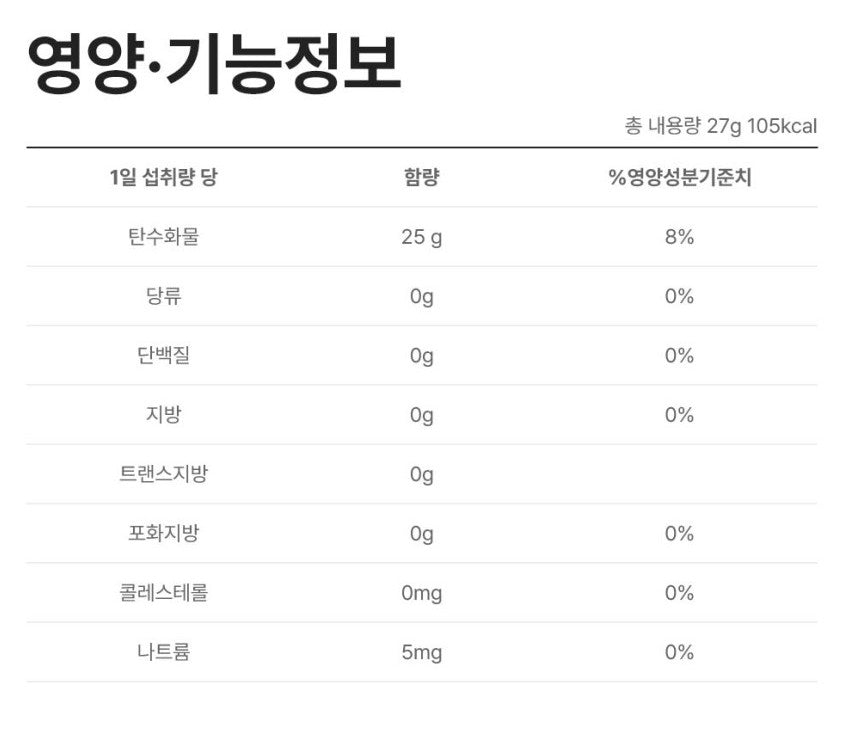The height and width of the screenshot is (732, 847).
Task: Click the 영양·기능정보 heading
Action: (213, 64)
